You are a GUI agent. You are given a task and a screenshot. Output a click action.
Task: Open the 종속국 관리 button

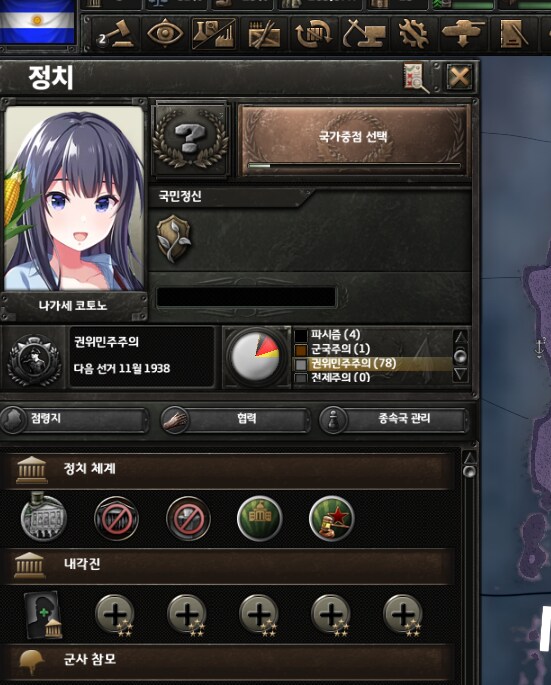click(393, 420)
